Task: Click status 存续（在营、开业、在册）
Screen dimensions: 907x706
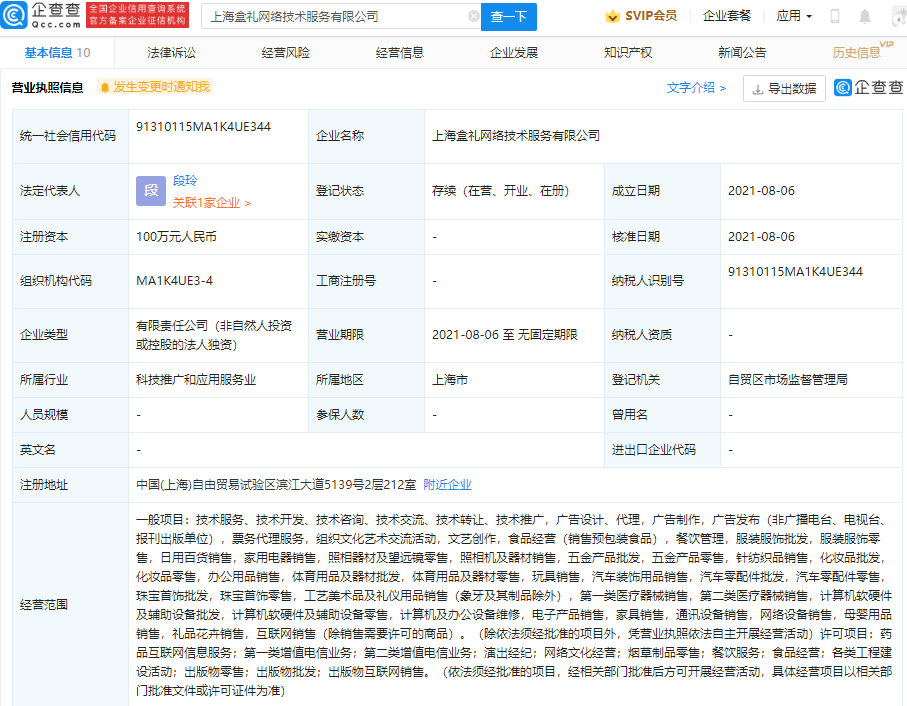Action: click(x=500, y=191)
